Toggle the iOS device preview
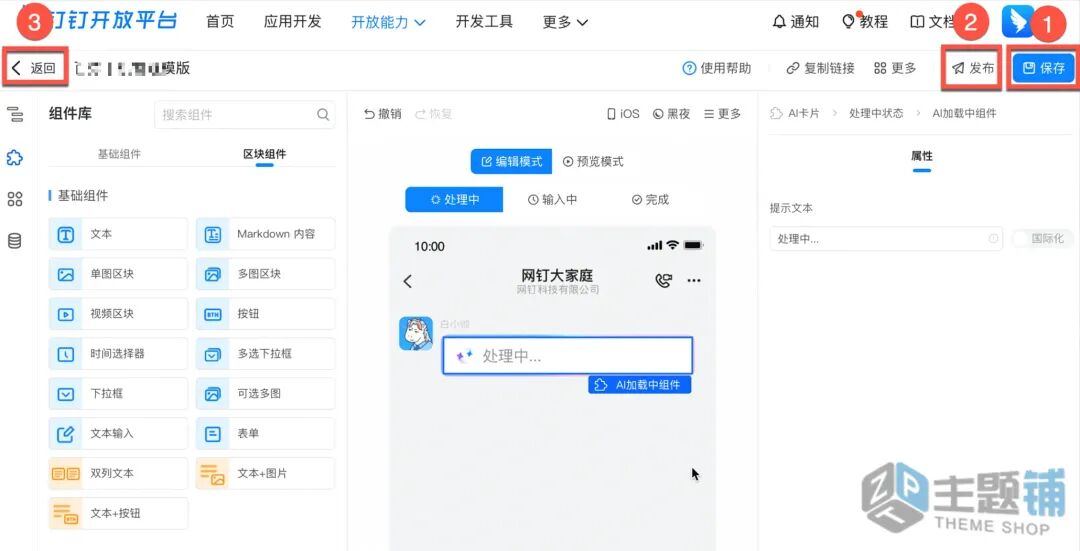Viewport: 1080px width, 551px height. (x=623, y=114)
